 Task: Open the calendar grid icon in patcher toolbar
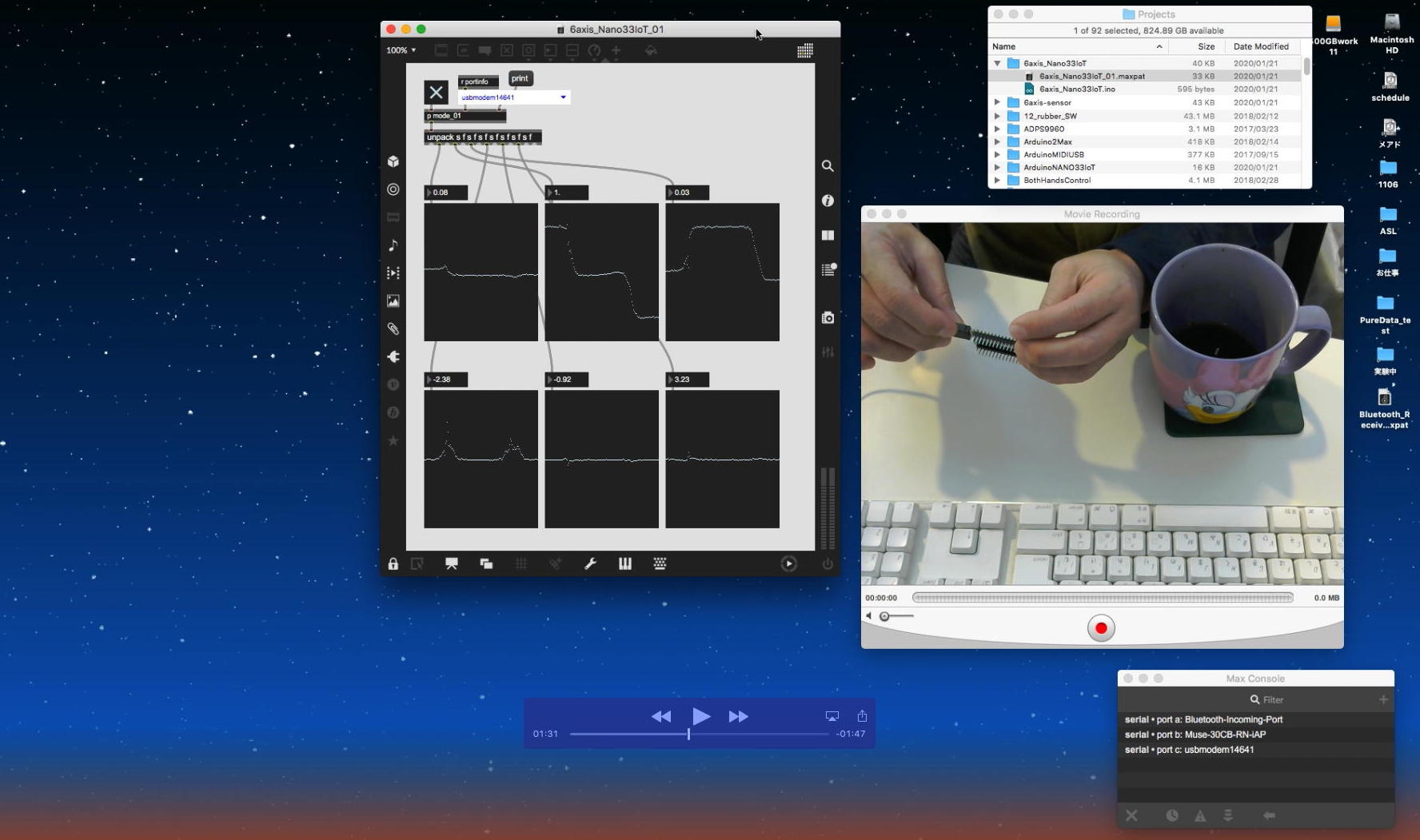(805, 50)
